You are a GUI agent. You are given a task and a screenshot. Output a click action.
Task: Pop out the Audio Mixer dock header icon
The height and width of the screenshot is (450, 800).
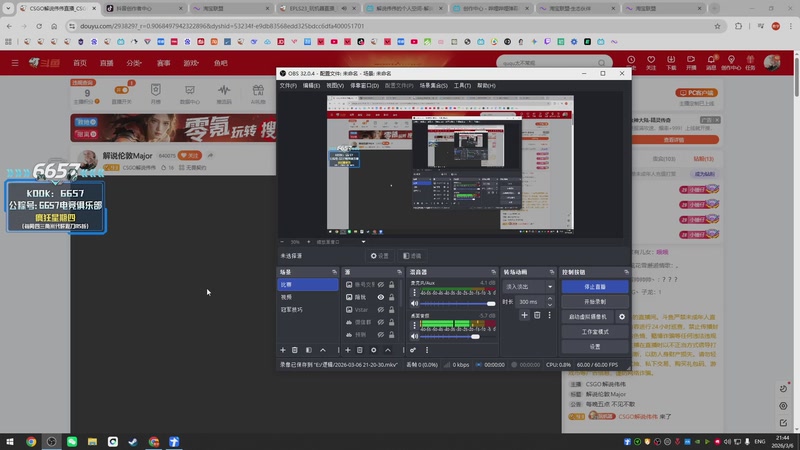click(x=493, y=272)
